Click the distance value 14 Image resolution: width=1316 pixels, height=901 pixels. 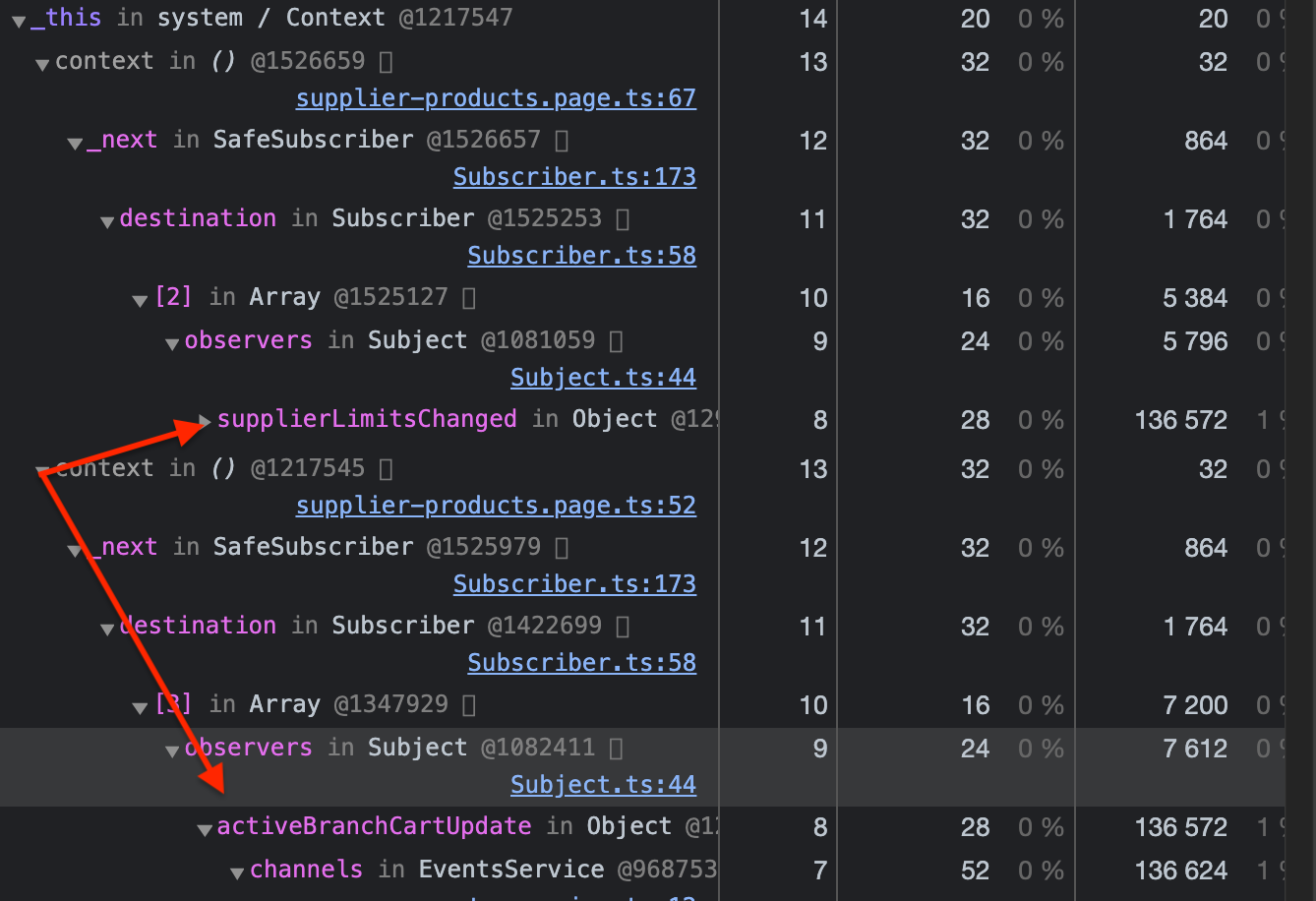coord(813,19)
